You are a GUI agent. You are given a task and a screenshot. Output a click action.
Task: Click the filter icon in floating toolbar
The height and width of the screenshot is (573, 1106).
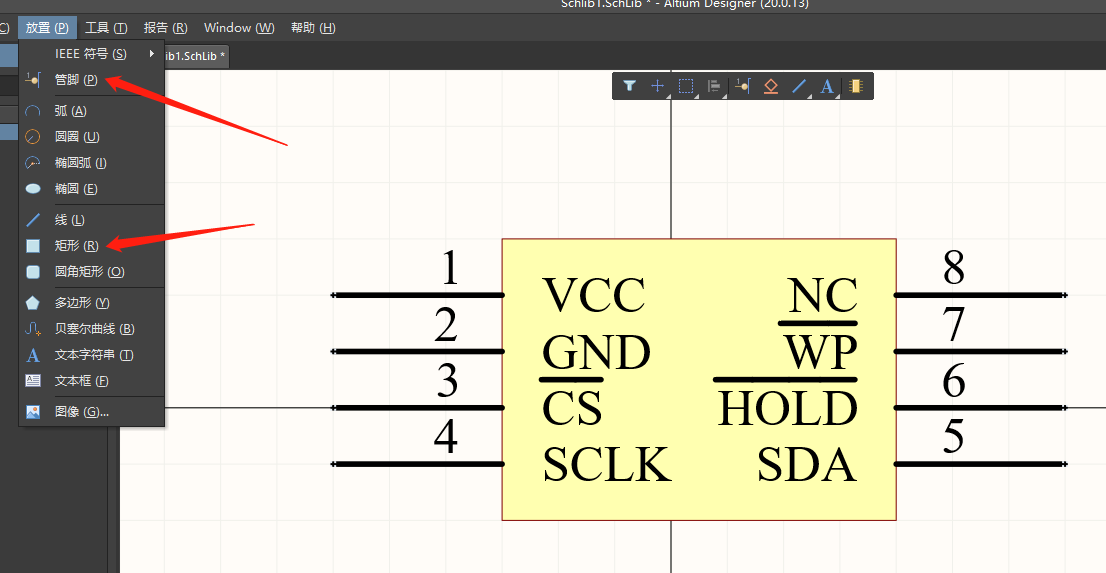pos(629,86)
